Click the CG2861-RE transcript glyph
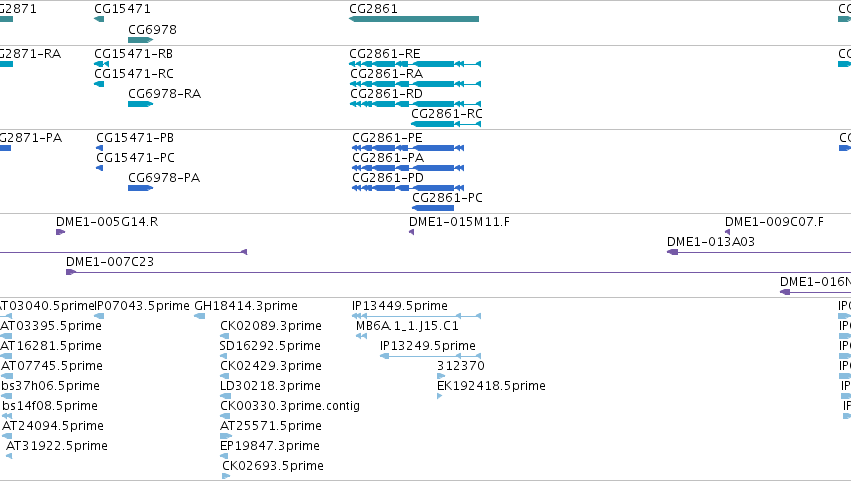Image resolution: width=851 pixels, height=481 pixels. pyautogui.click(x=415, y=64)
